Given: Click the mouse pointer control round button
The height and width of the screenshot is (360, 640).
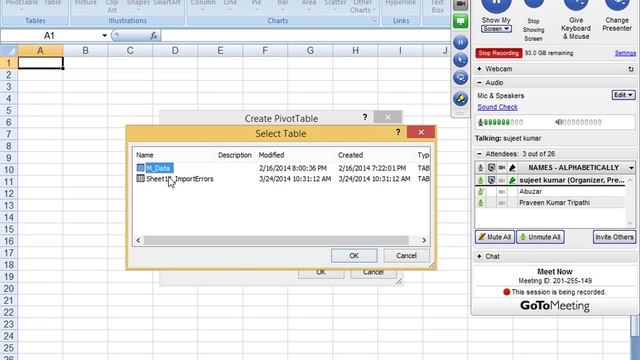Looking at the screenshot, I should click(x=460, y=60).
